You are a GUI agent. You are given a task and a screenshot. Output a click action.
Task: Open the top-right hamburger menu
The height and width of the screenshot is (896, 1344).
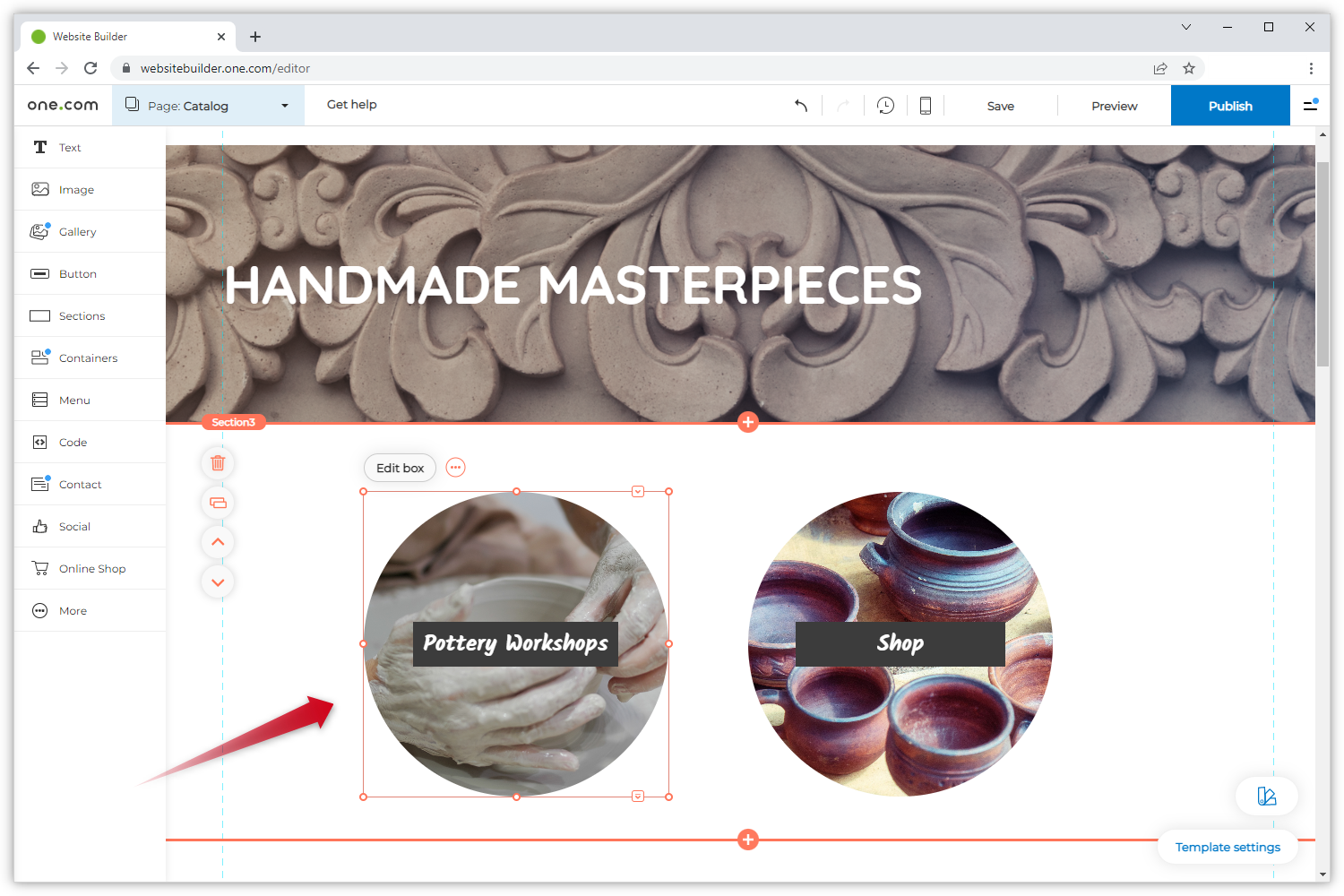(x=1310, y=106)
